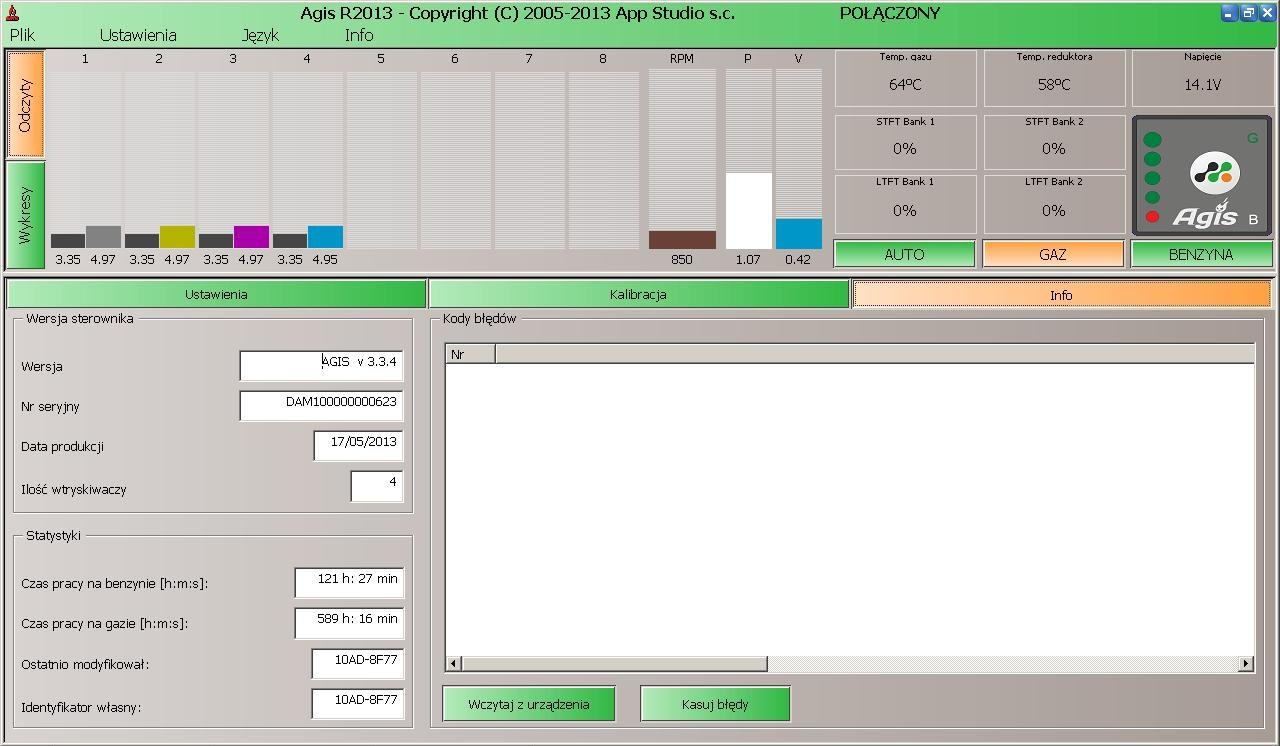
Task: Click the Temp. gazu 64°C readout
Action: pos(905,79)
